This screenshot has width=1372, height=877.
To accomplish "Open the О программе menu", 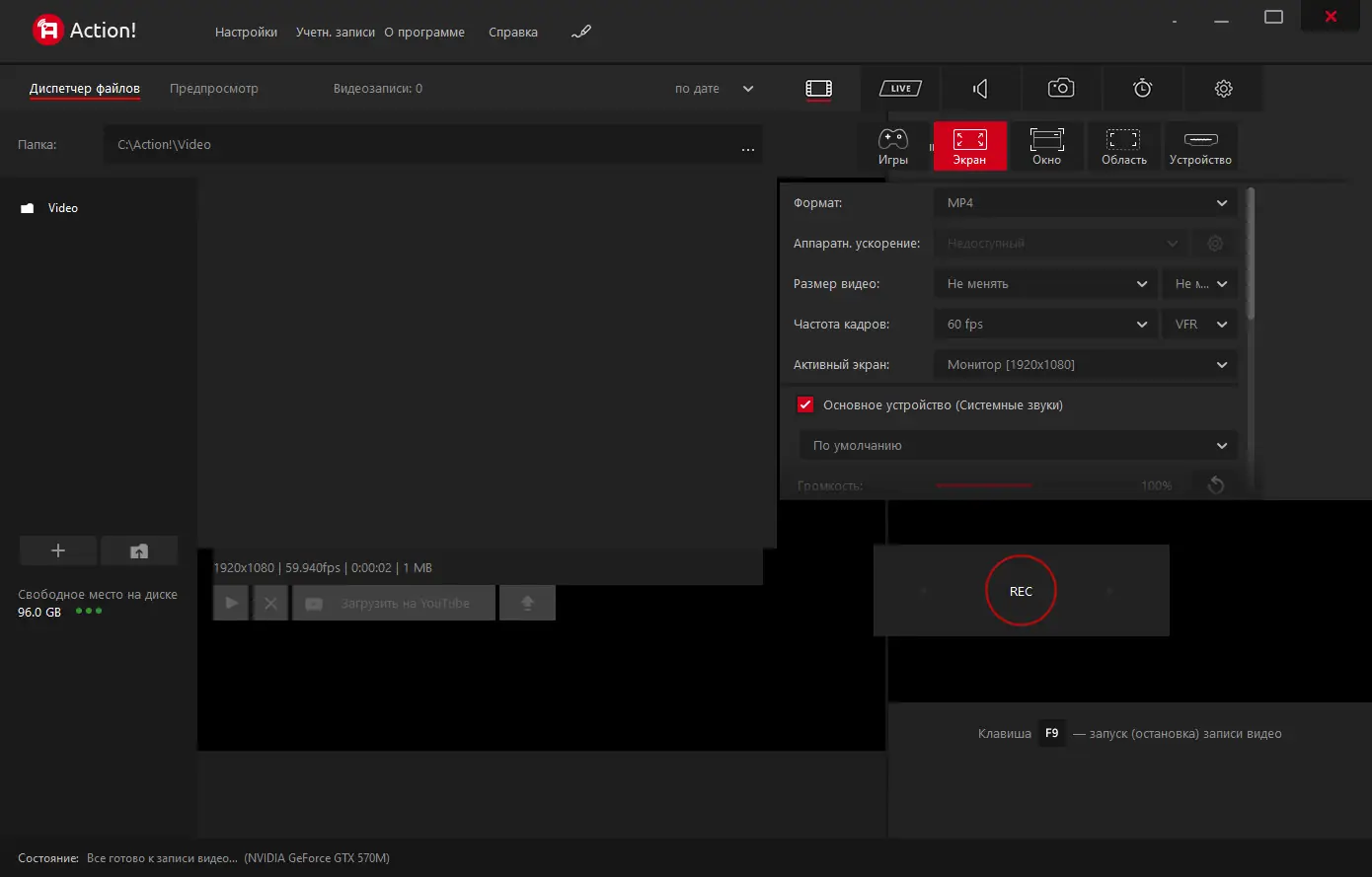I will 424,33.
